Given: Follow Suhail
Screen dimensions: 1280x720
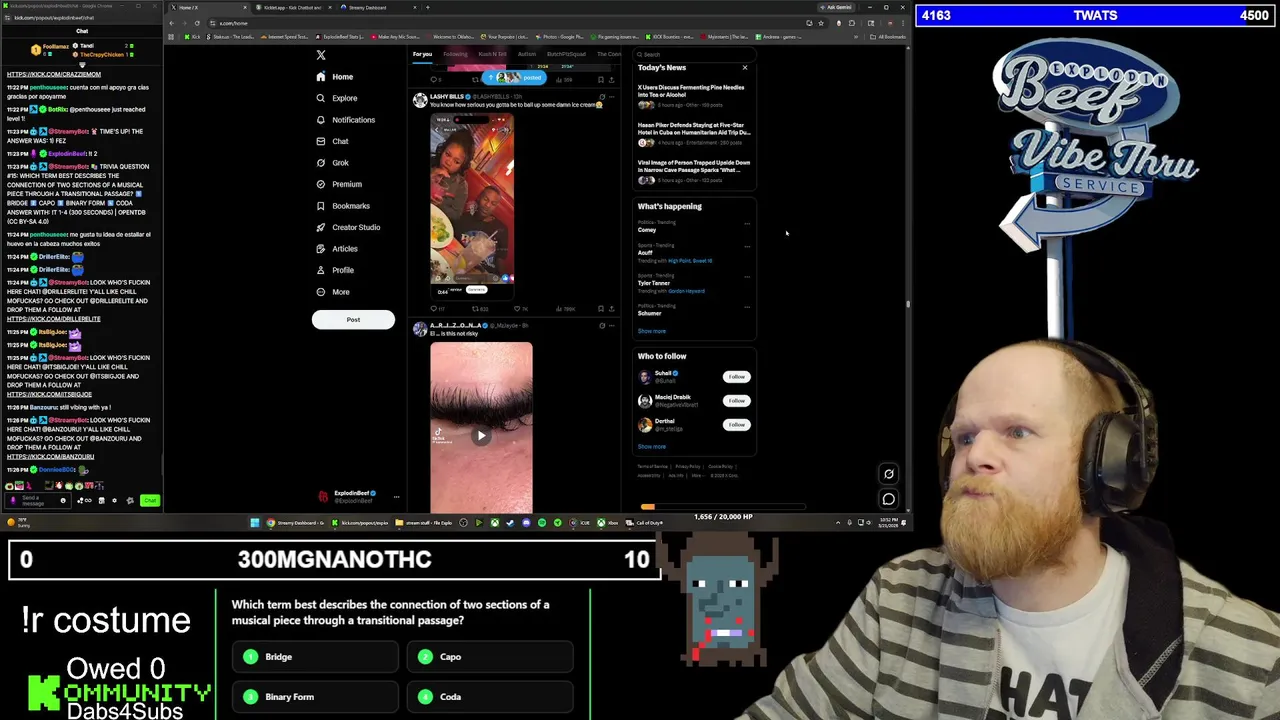Looking at the screenshot, I should (736, 377).
